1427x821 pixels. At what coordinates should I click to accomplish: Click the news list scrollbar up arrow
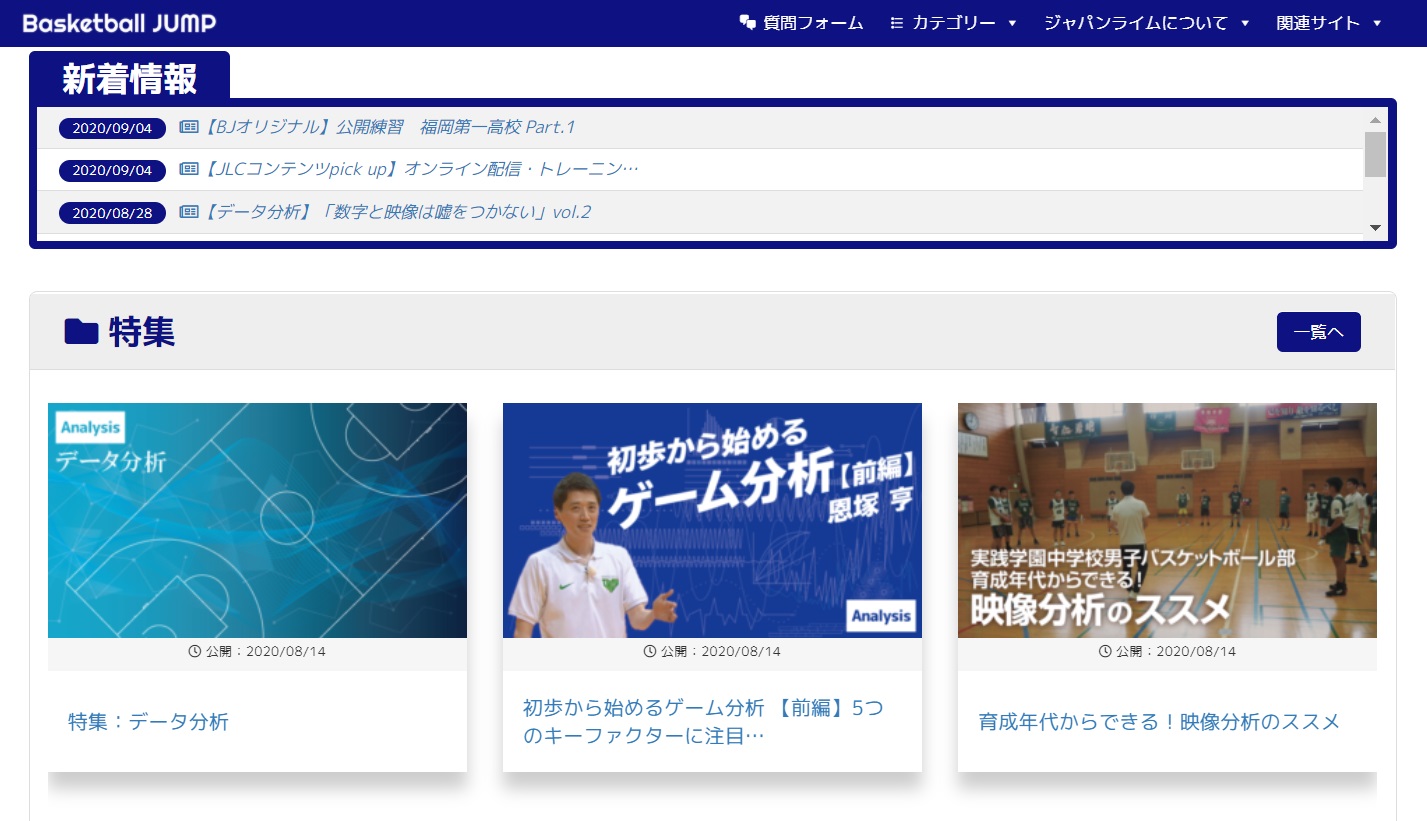[x=1375, y=119]
